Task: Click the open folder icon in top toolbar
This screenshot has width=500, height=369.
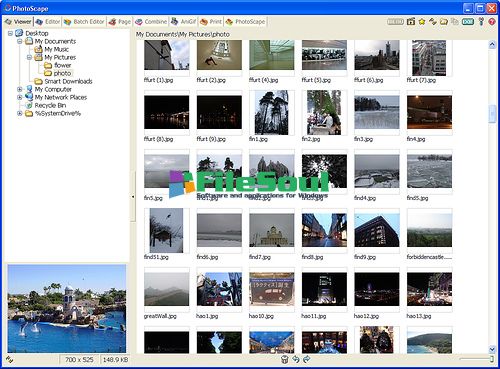Action: pos(444,22)
